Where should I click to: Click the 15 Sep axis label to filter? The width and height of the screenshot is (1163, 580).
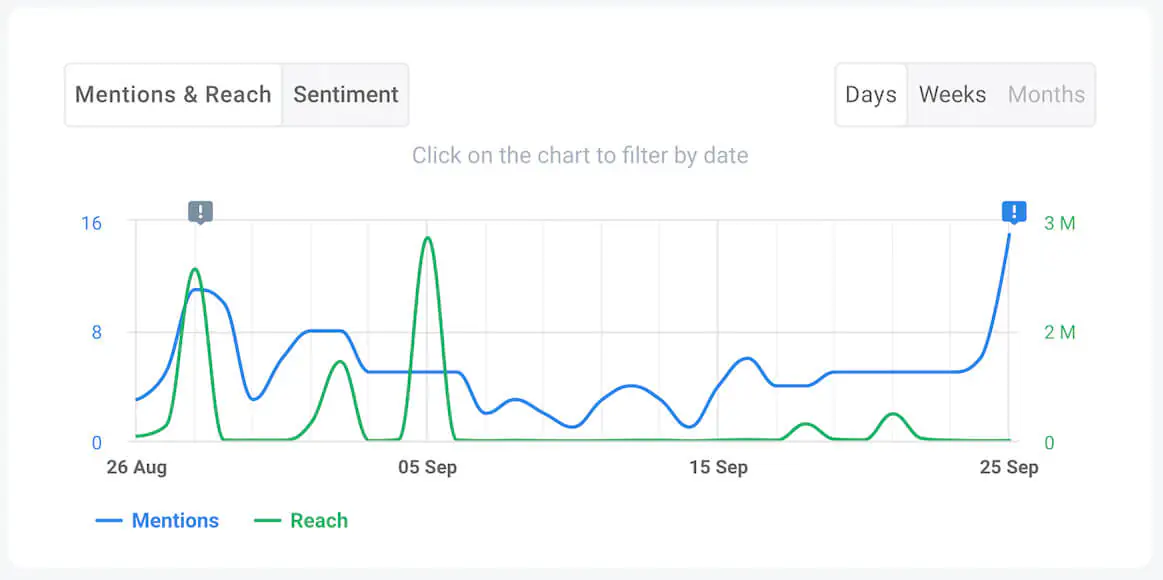tap(719, 466)
